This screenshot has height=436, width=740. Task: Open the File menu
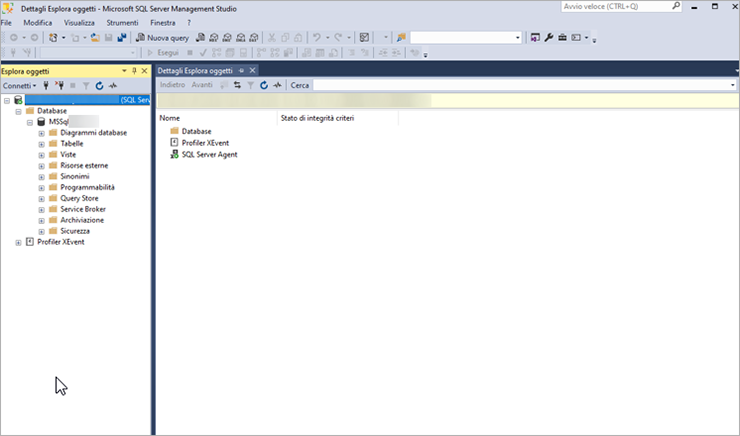pos(6,23)
